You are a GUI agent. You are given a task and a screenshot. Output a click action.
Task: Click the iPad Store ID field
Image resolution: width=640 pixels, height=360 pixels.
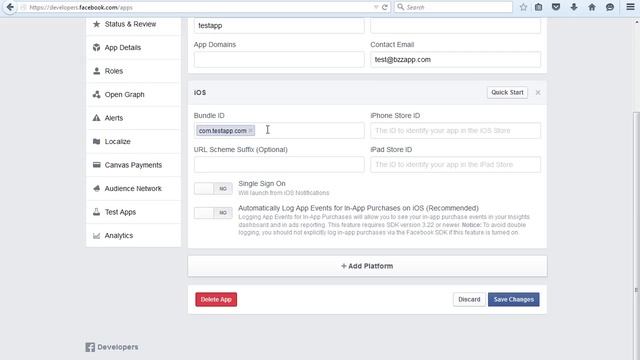[x=456, y=164]
